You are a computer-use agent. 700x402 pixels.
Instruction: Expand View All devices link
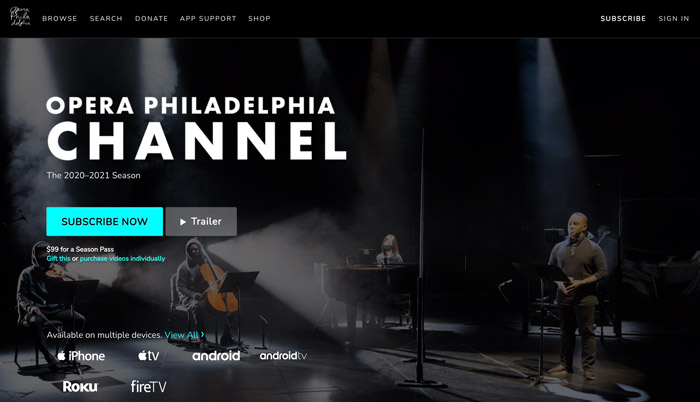pos(184,335)
